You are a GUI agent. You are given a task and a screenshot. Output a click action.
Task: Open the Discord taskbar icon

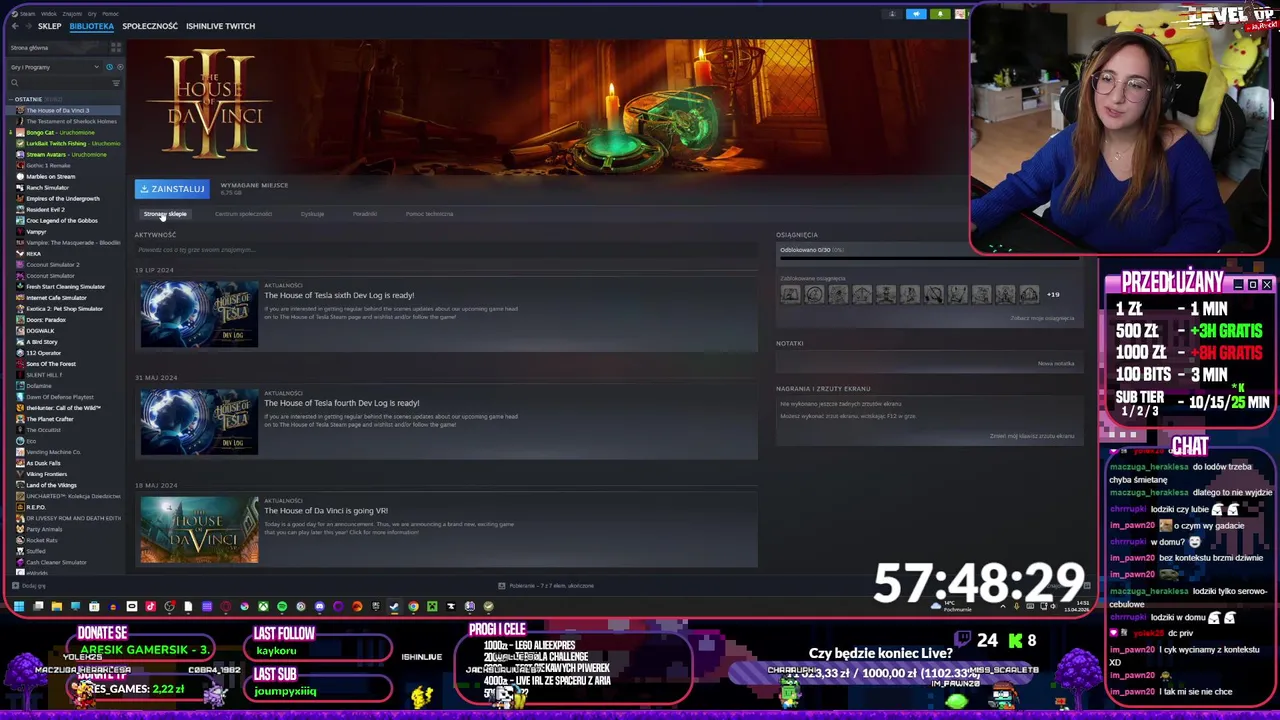[319, 606]
